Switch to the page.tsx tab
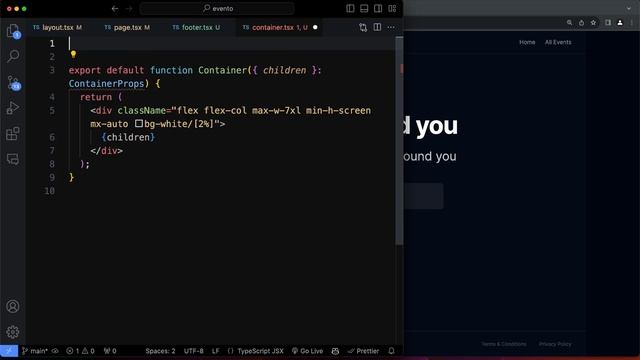Viewport: 640px width, 360px height. [127, 27]
